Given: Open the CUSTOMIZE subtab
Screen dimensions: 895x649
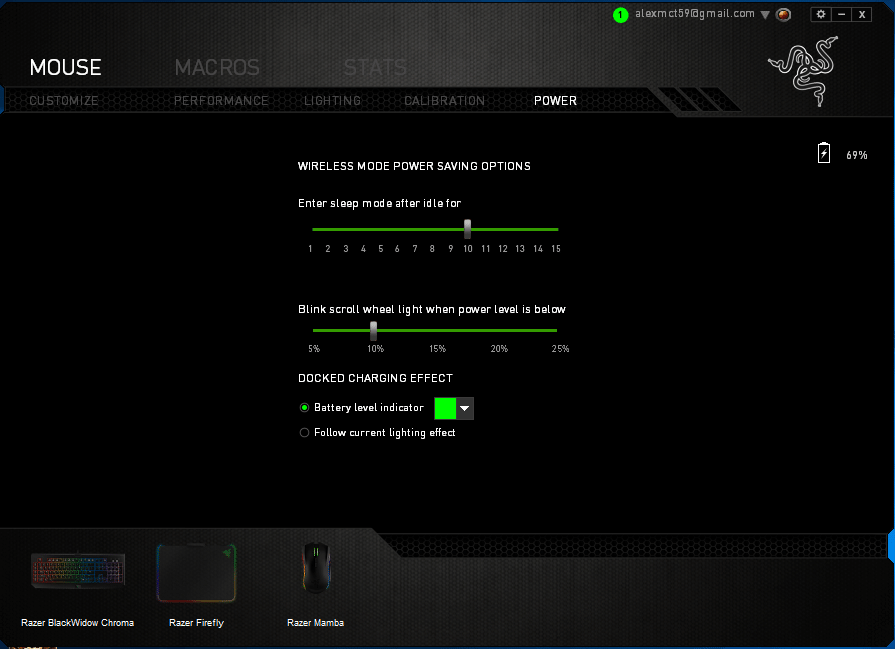Looking at the screenshot, I should (64, 100).
